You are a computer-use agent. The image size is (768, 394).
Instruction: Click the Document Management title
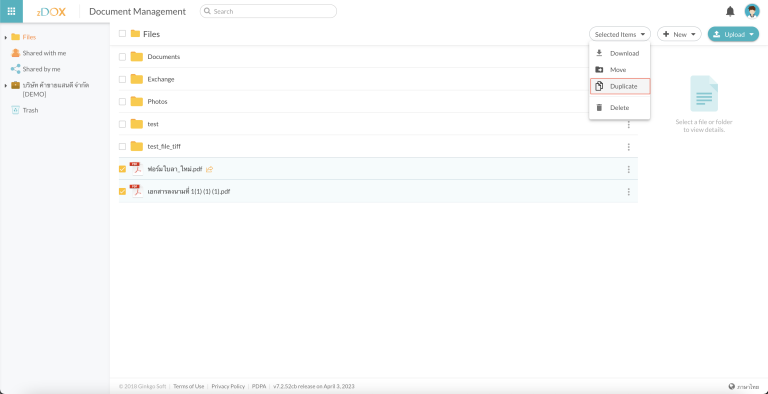click(x=138, y=11)
